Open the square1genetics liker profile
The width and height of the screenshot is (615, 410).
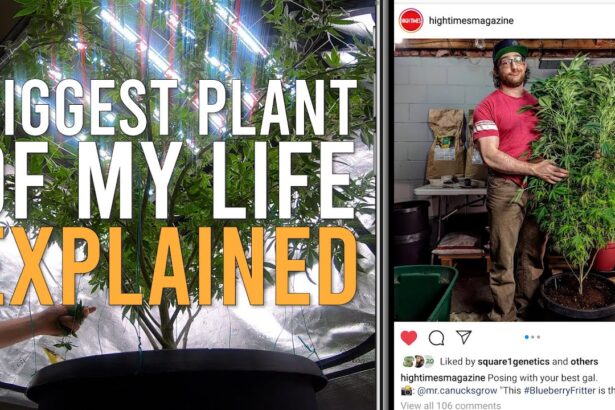[513, 362]
